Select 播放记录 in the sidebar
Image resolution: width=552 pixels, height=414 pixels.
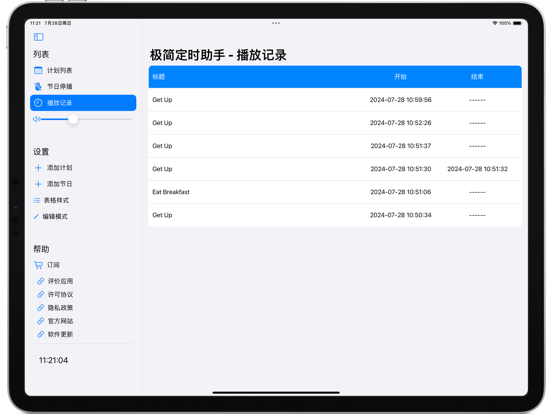(83, 103)
